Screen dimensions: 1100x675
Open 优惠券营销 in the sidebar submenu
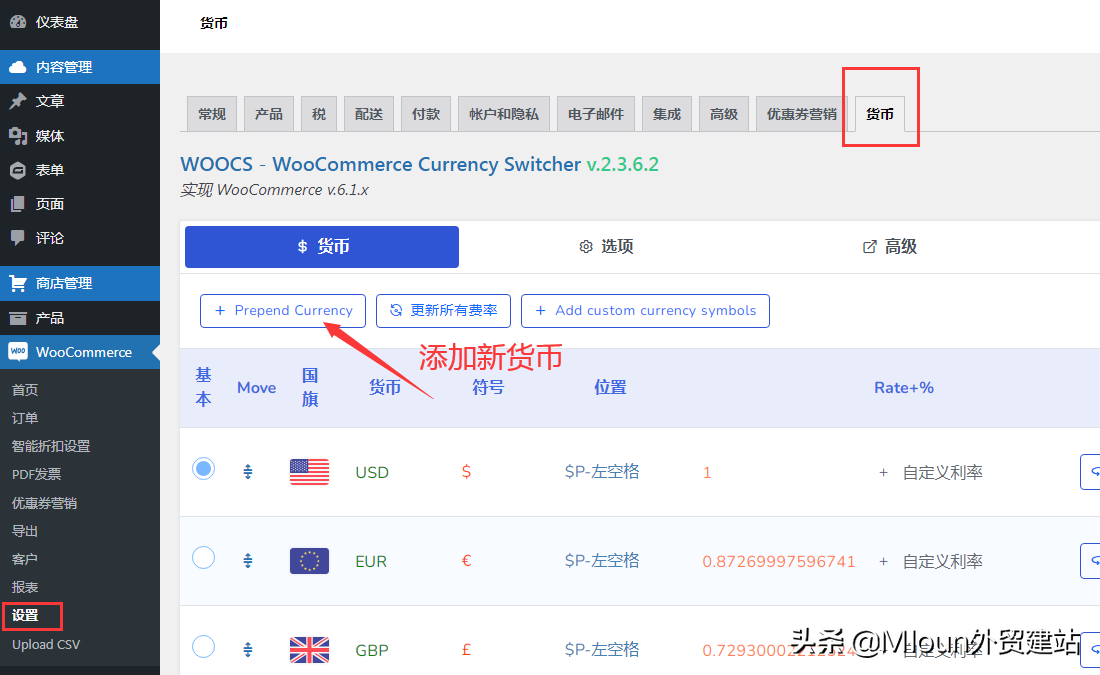pyautogui.click(x=44, y=503)
